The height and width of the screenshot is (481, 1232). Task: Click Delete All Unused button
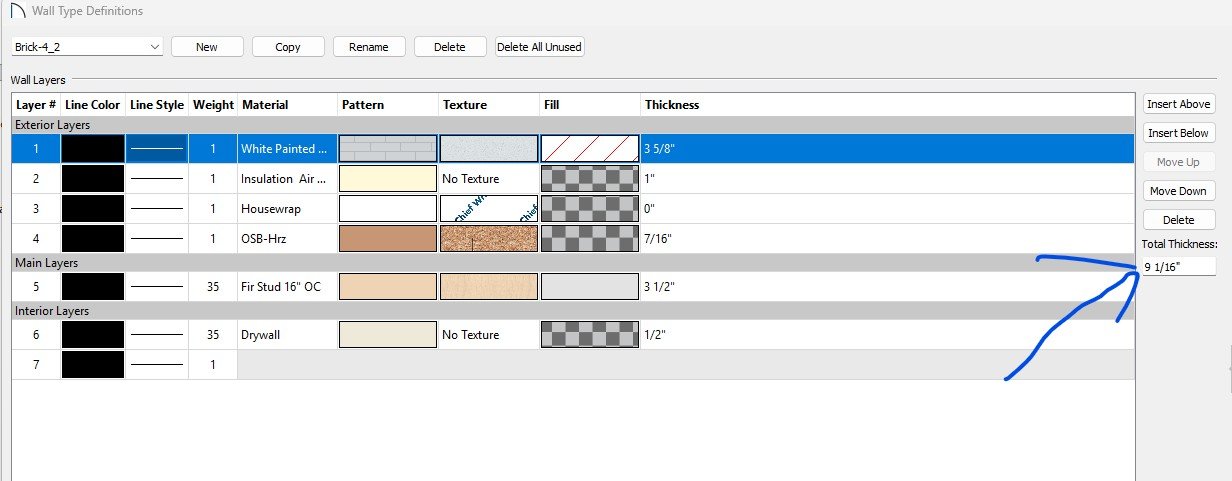pos(539,47)
